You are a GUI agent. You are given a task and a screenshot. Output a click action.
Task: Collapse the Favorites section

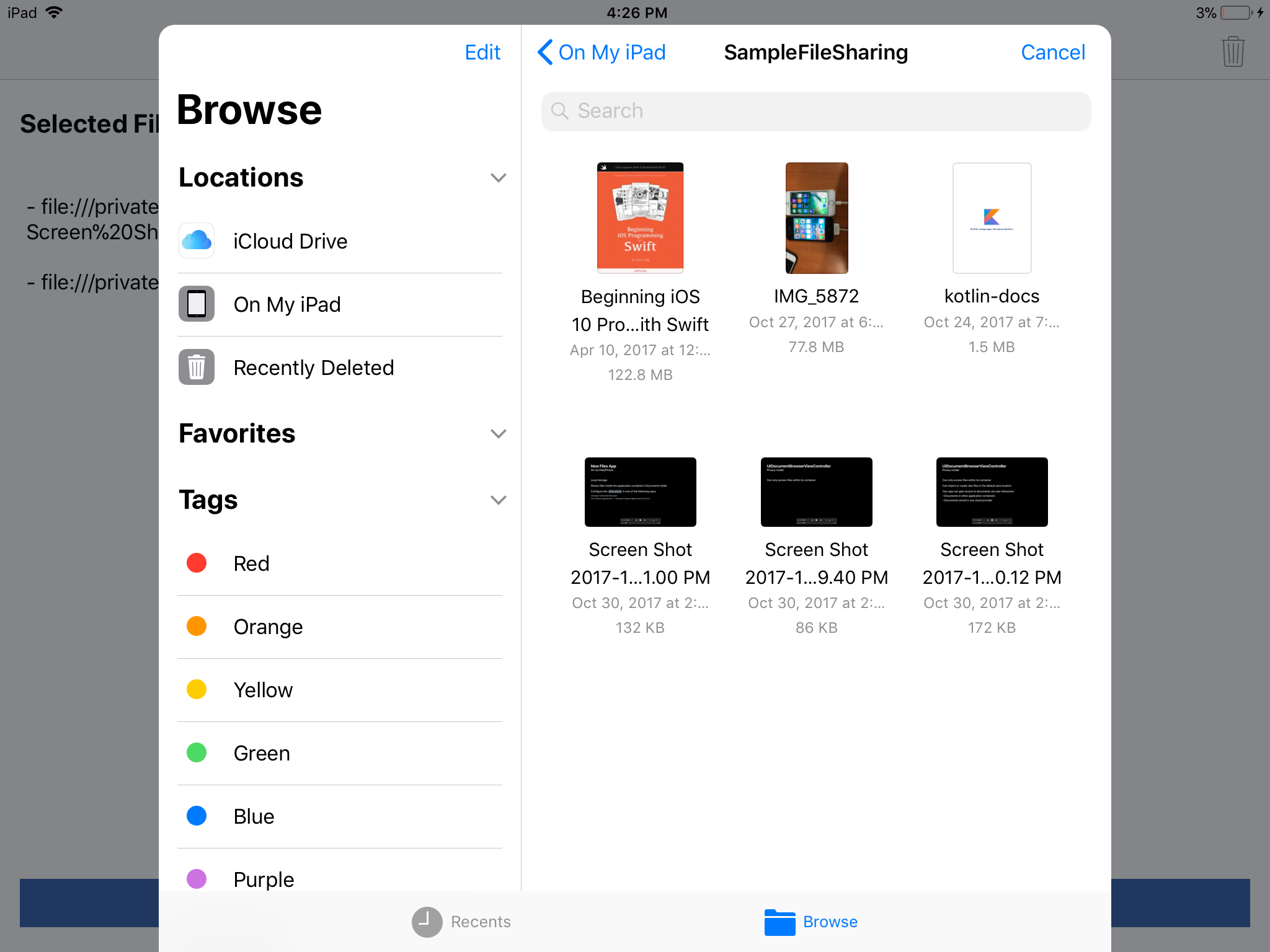(x=498, y=434)
